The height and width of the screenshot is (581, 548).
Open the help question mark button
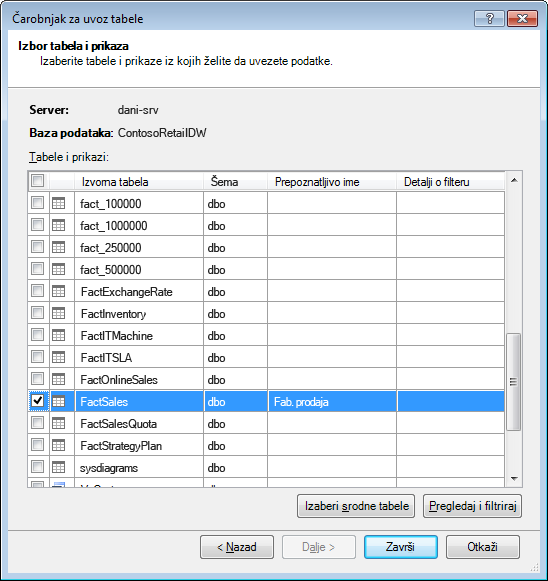pos(489,19)
